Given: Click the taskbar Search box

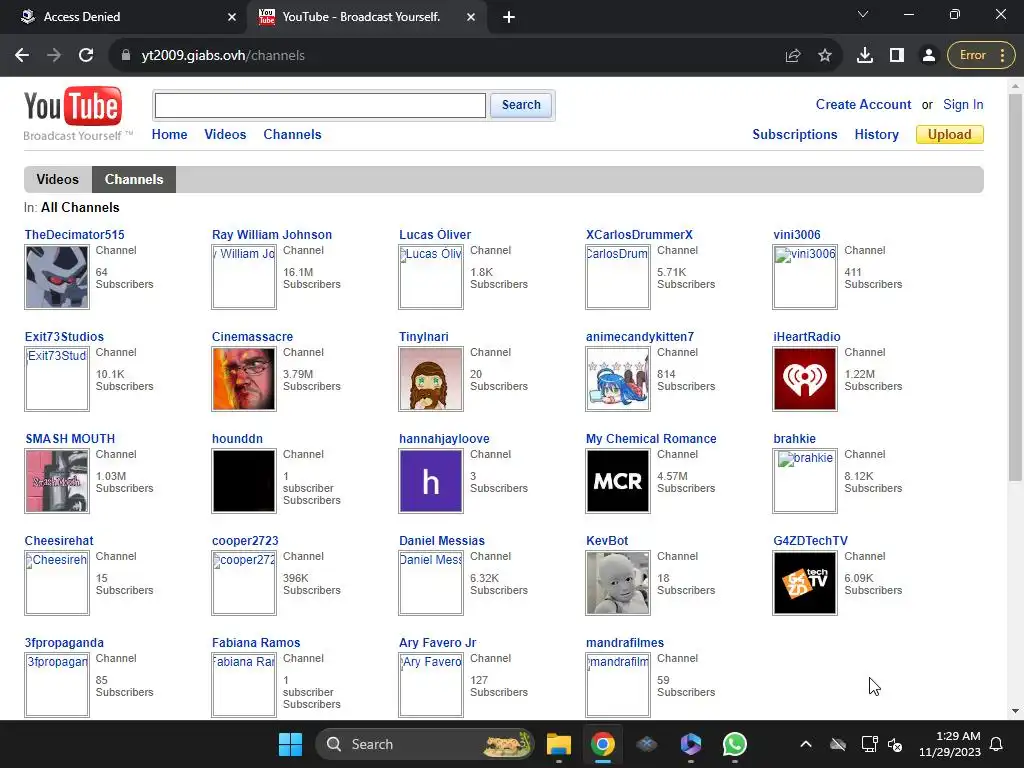Looking at the screenshot, I should coord(424,744).
